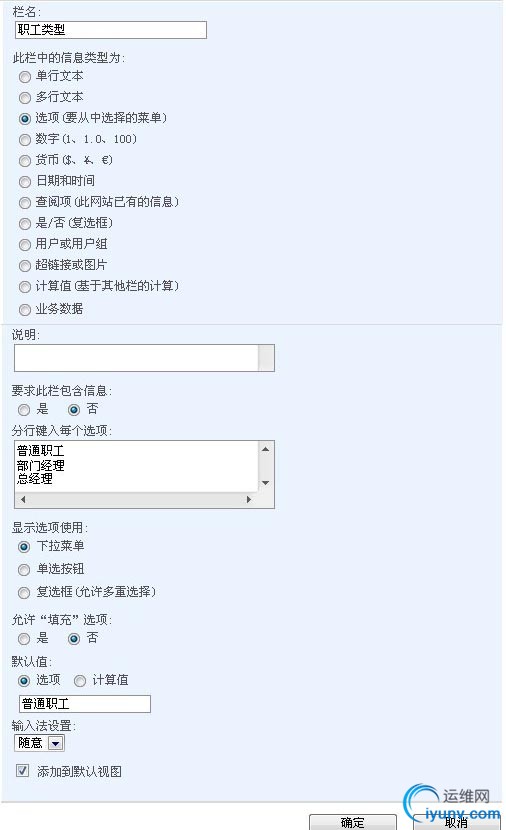
Task: Click the 取消 button
Action: tap(456, 822)
